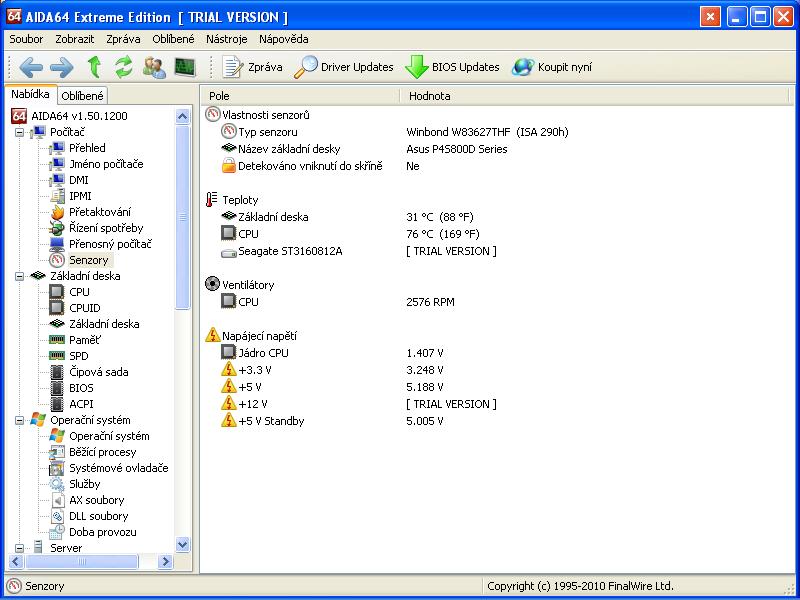
Task: Open the Nástroje menu
Action: (x=227, y=39)
